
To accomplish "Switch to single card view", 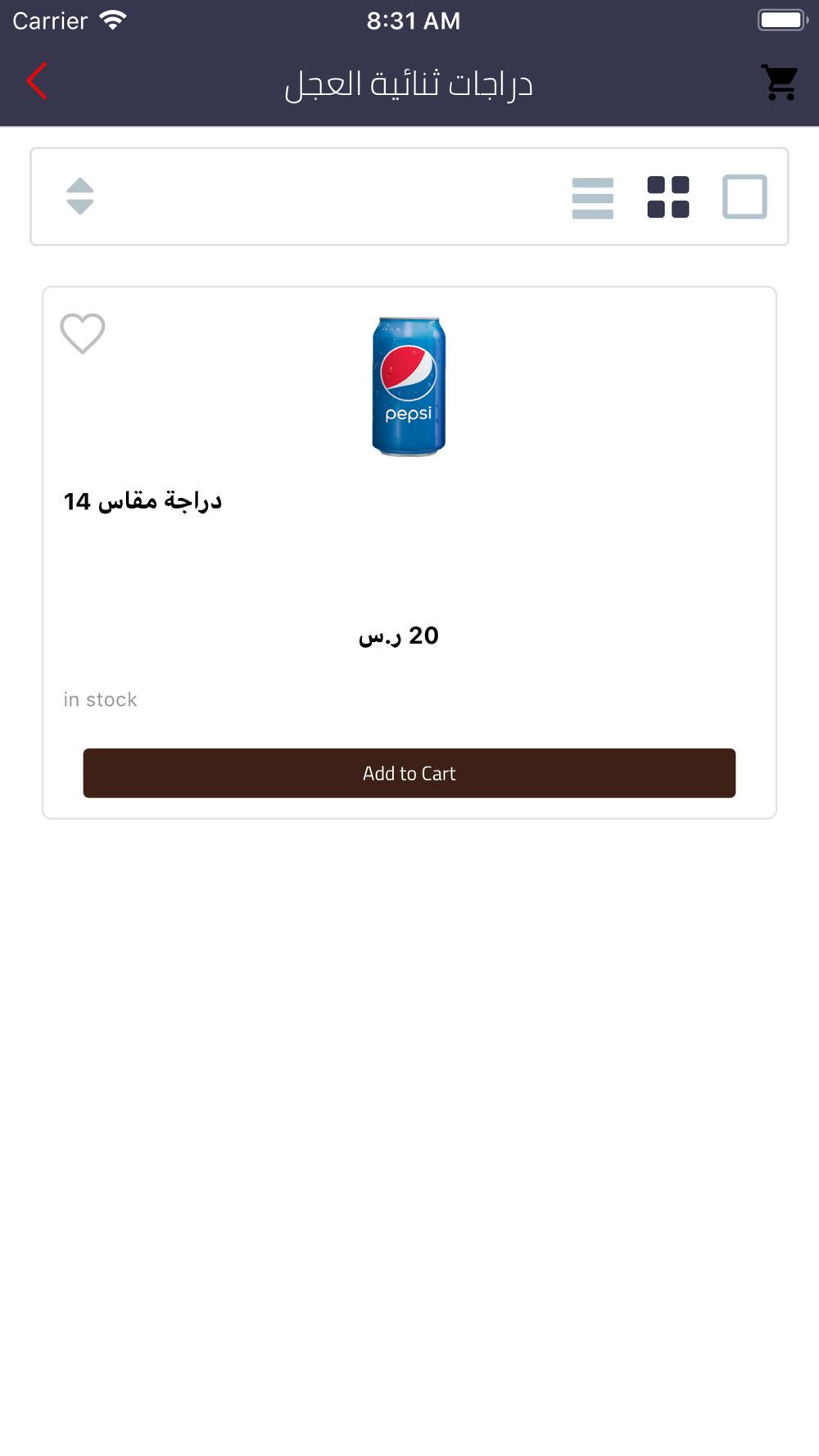I will coord(744,197).
